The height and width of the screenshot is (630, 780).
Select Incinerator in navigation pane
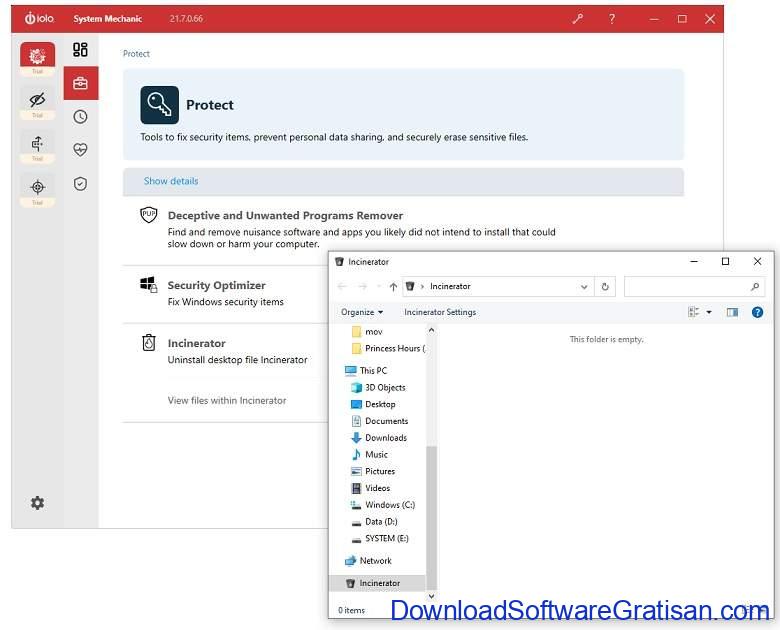pyautogui.click(x=377, y=583)
